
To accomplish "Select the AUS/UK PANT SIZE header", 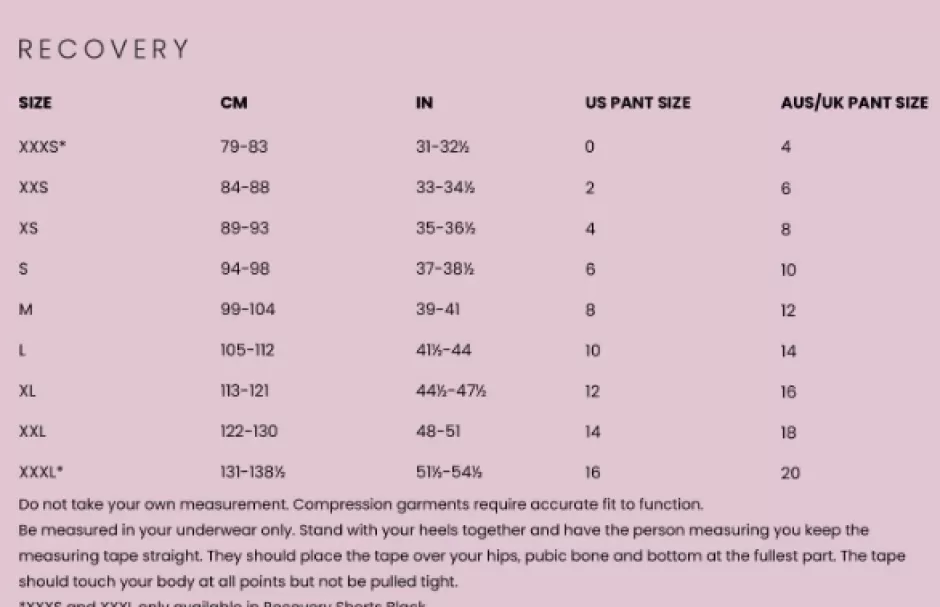I will click(854, 103).
